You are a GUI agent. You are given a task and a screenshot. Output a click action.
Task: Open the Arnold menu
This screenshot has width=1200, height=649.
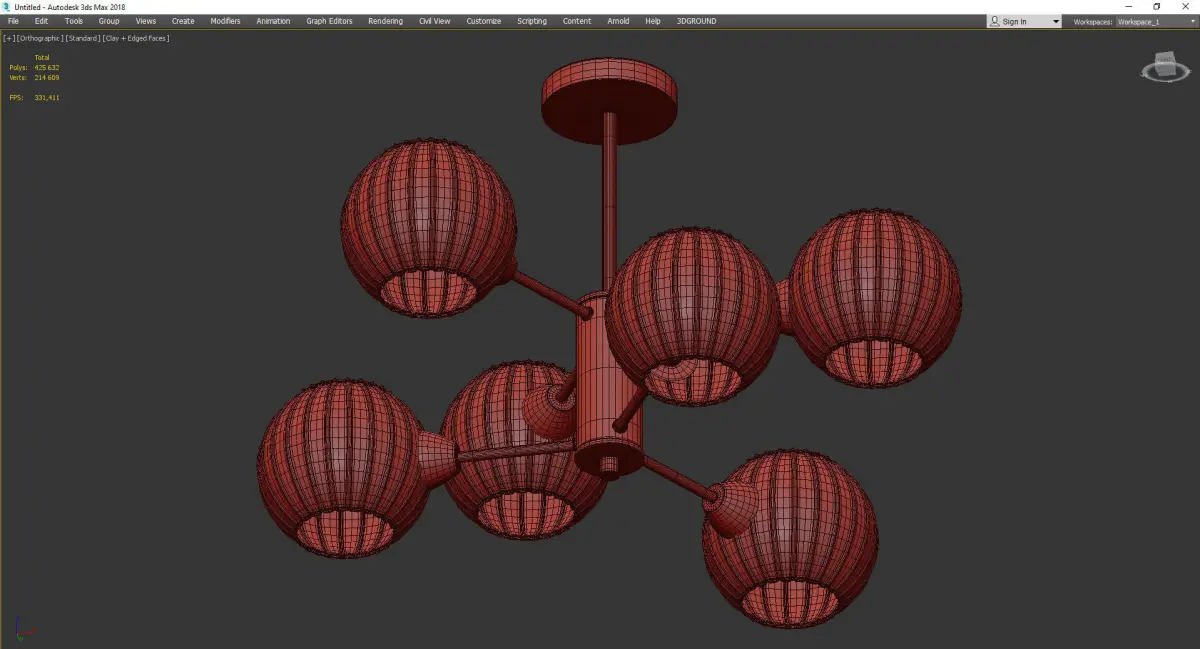pos(618,21)
